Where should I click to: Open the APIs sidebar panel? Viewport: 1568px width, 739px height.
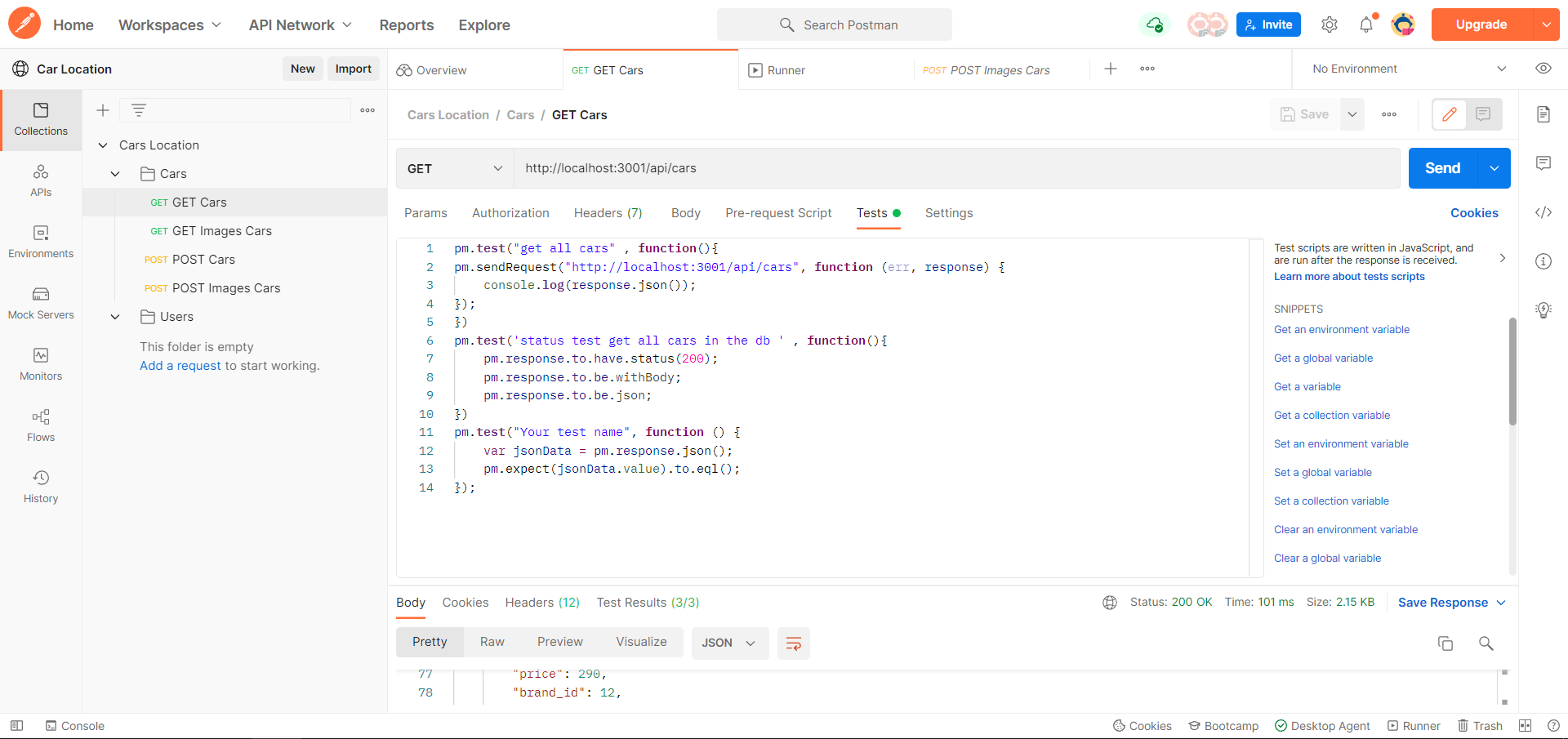point(41,180)
